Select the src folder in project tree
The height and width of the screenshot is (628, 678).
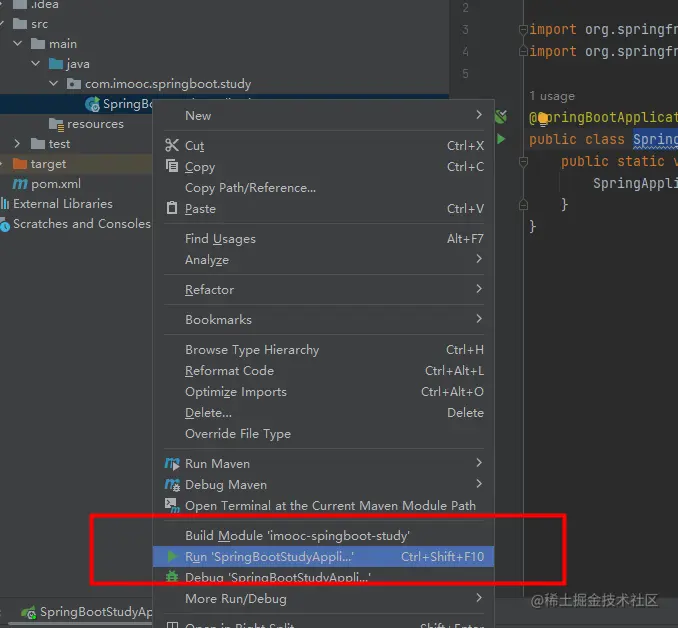pyautogui.click(x=39, y=24)
